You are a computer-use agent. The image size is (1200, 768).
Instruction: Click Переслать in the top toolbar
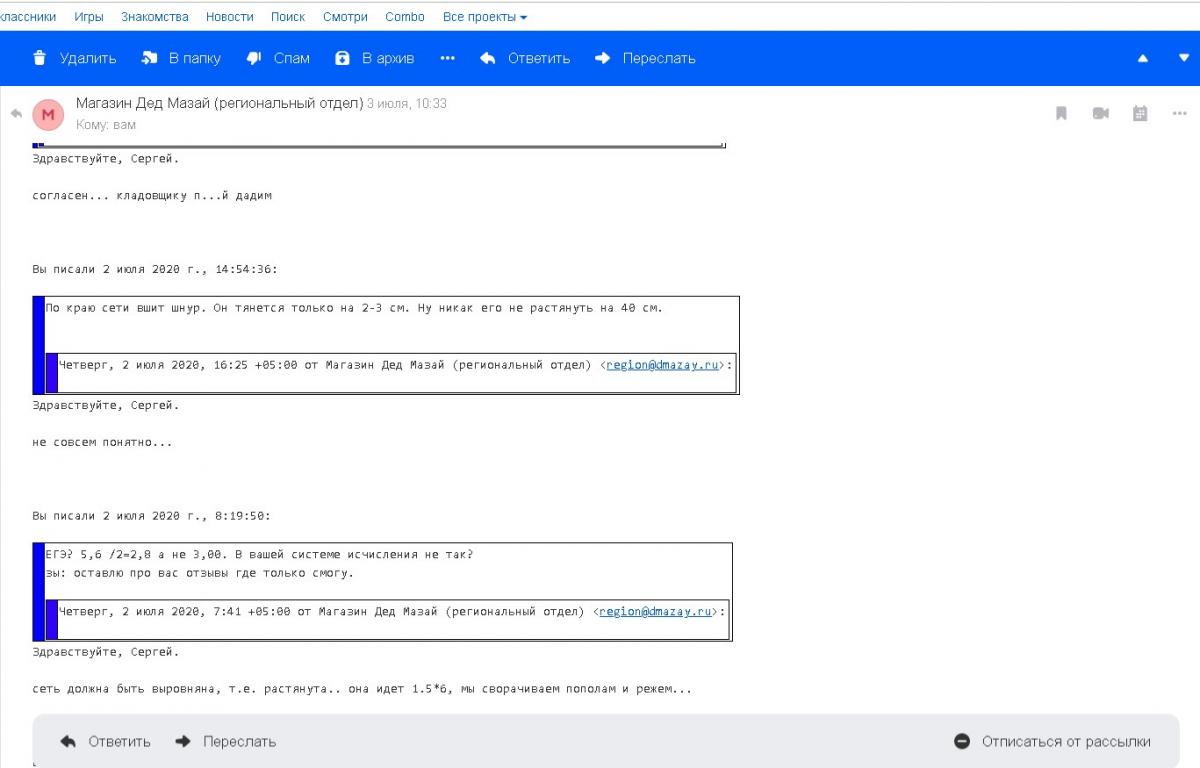point(645,58)
